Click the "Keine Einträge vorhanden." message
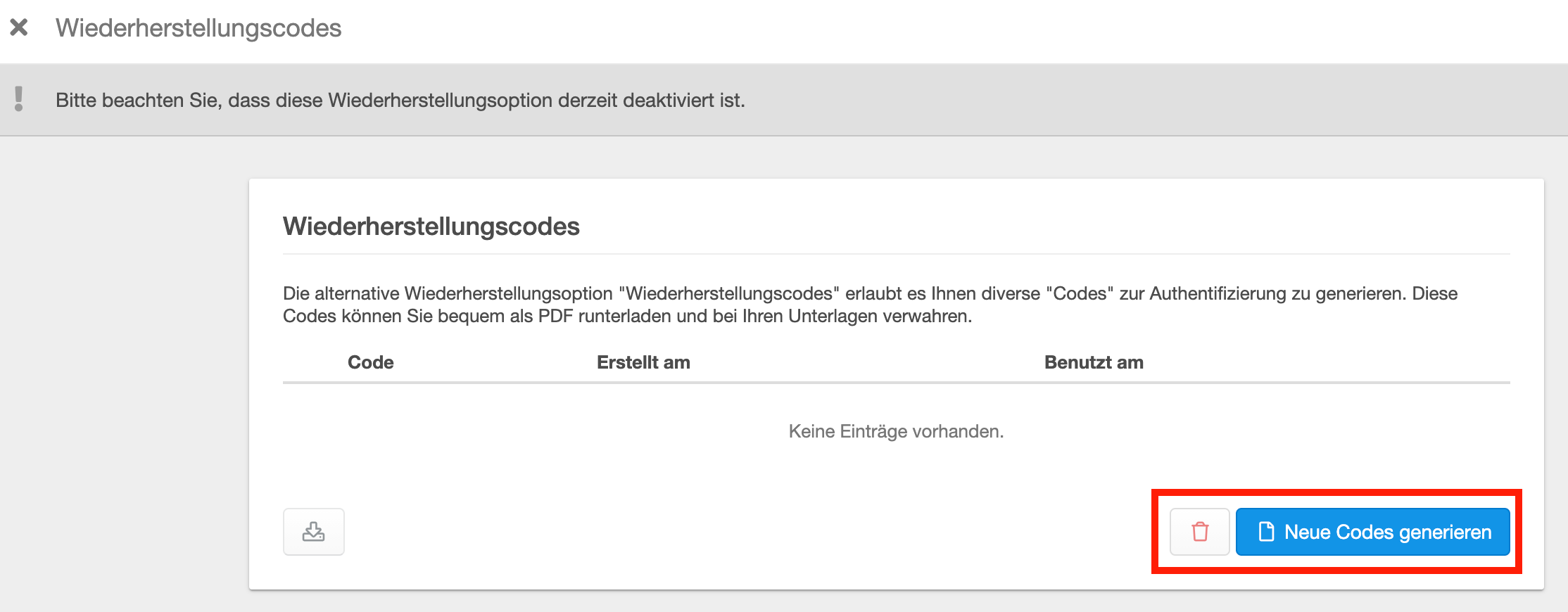The height and width of the screenshot is (612, 1568). pos(896,431)
